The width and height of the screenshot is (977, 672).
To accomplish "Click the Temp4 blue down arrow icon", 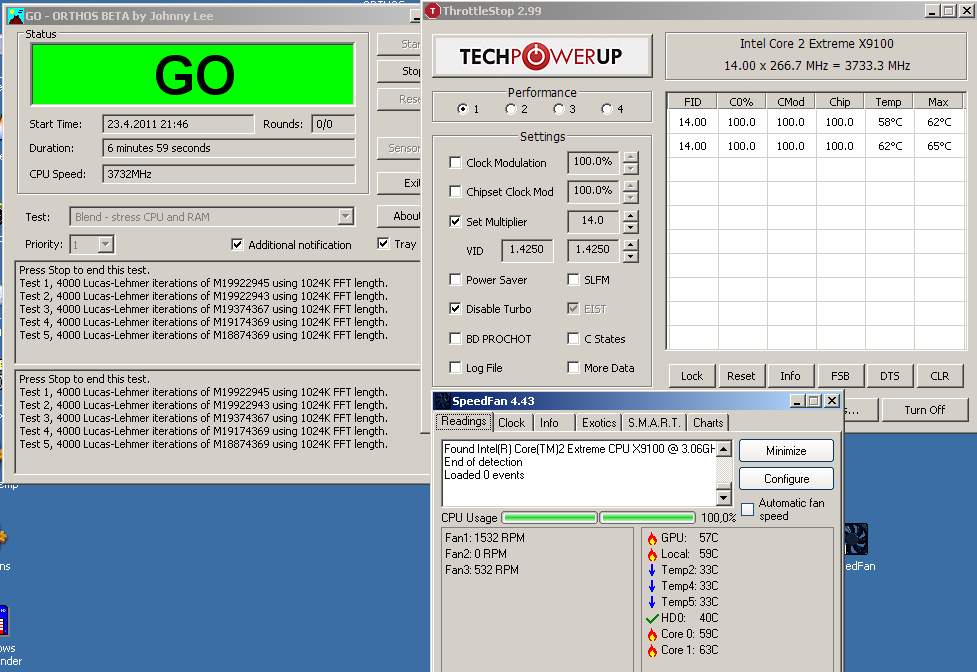I will 652,586.
